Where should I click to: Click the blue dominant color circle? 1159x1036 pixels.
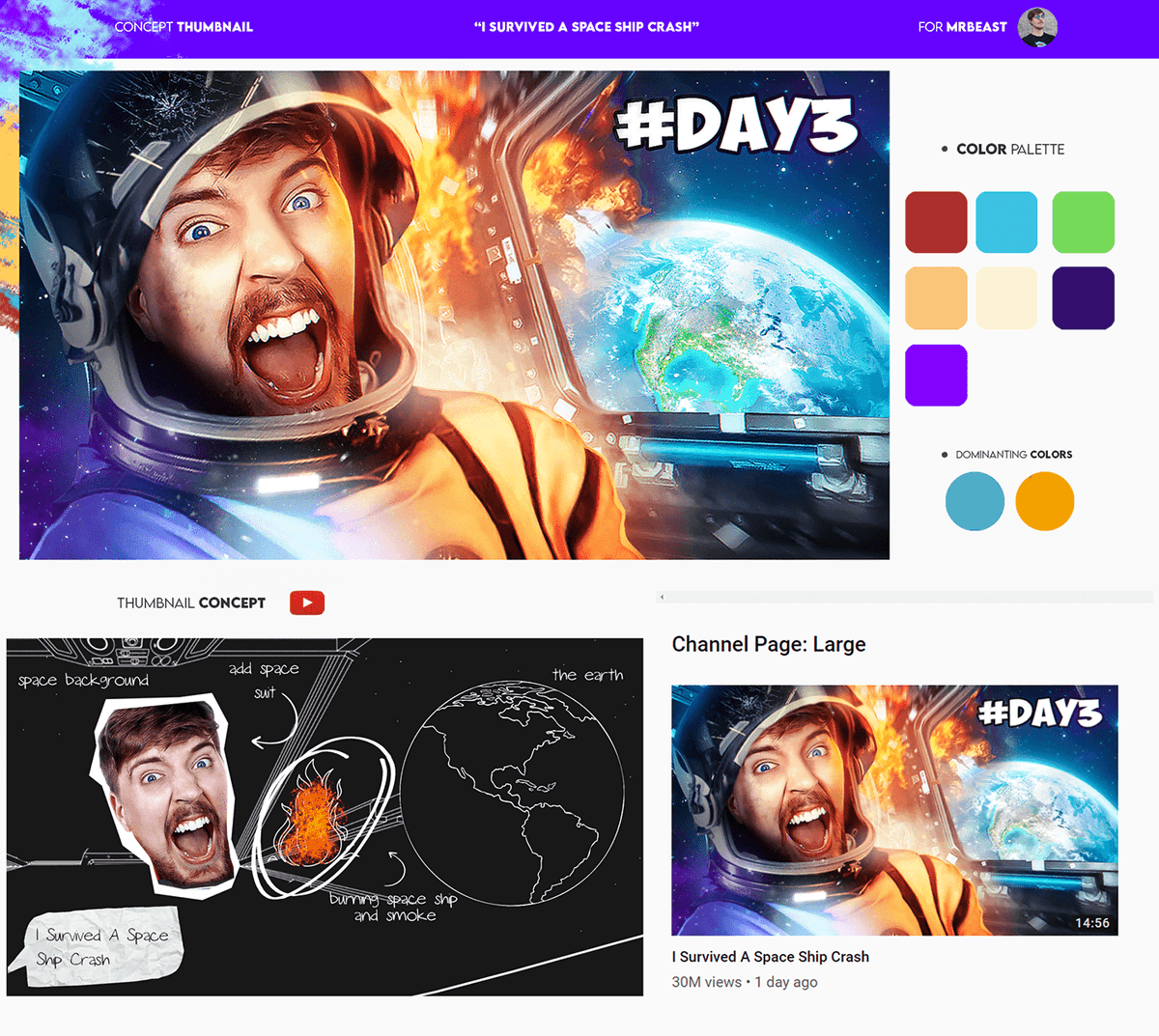975,501
